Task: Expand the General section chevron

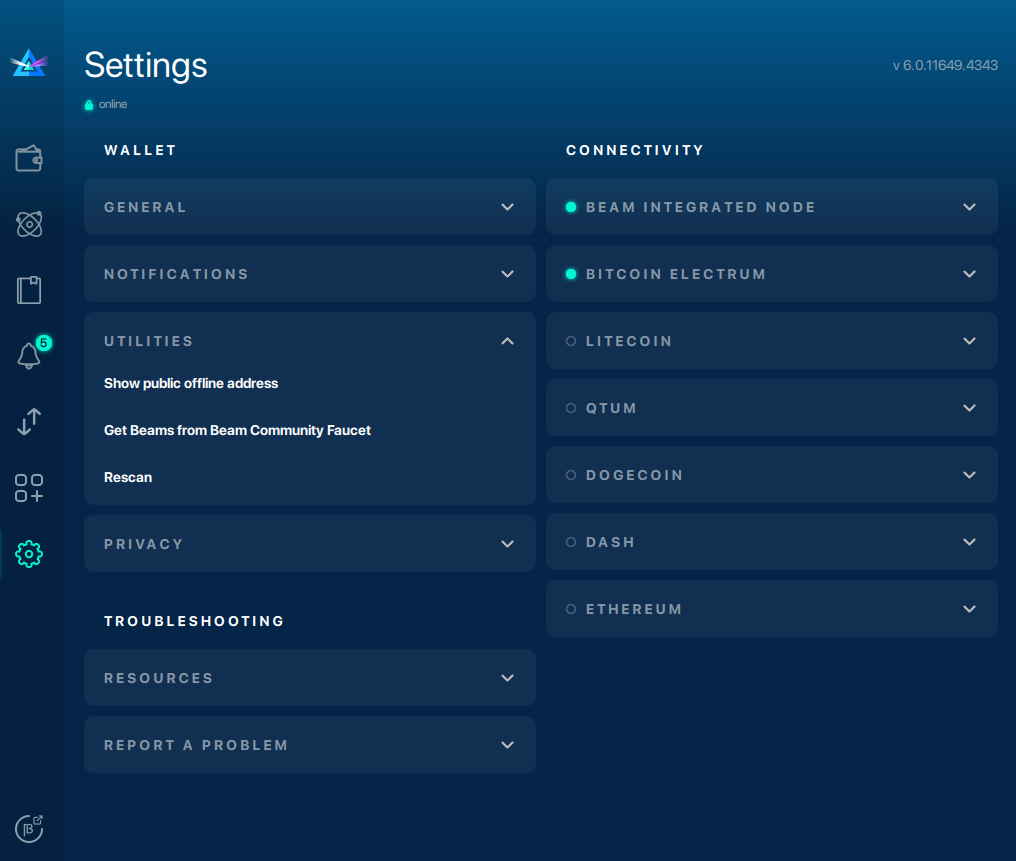Action: tap(507, 207)
